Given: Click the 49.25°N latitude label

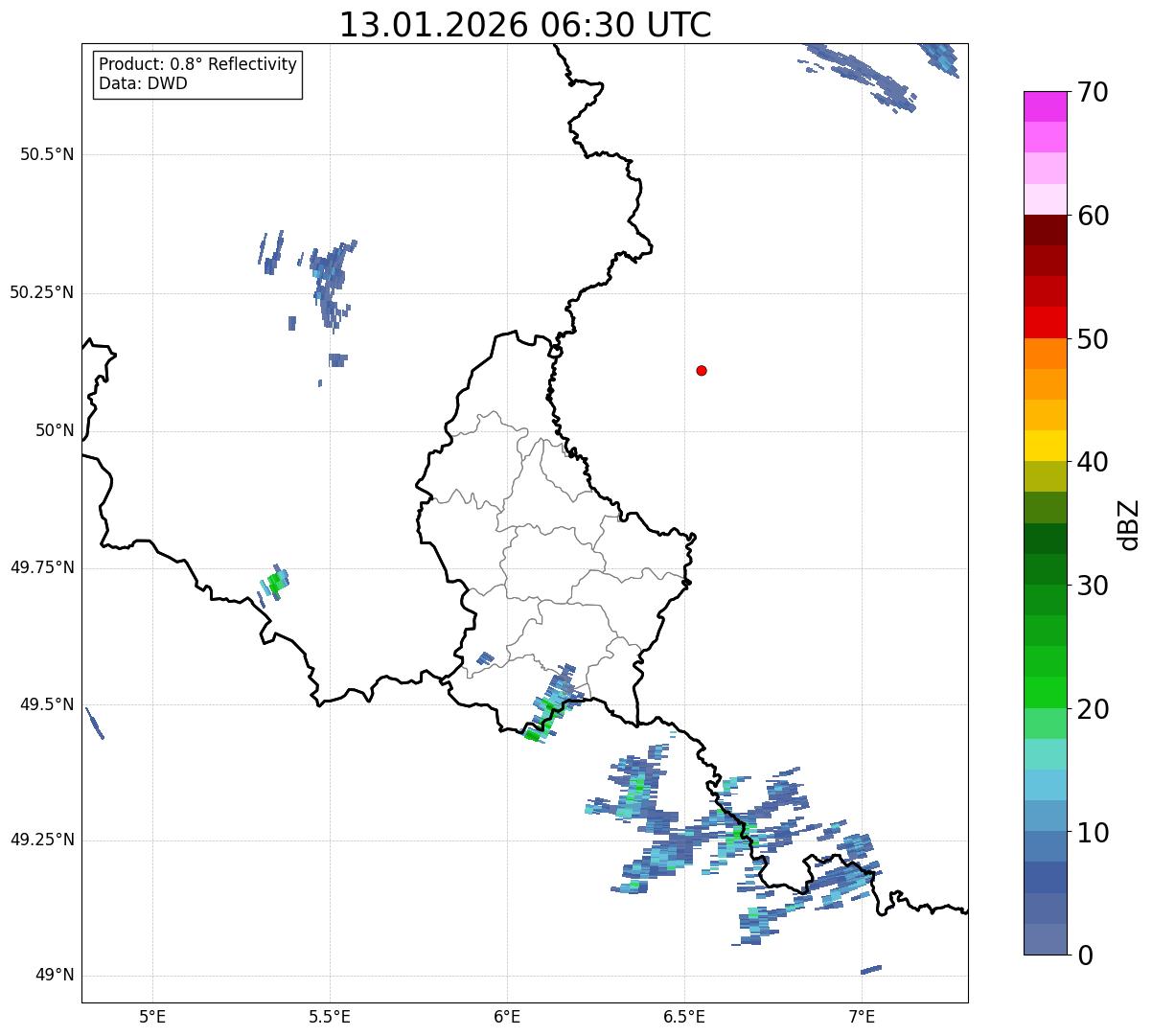Looking at the screenshot, I should [41, 840].
